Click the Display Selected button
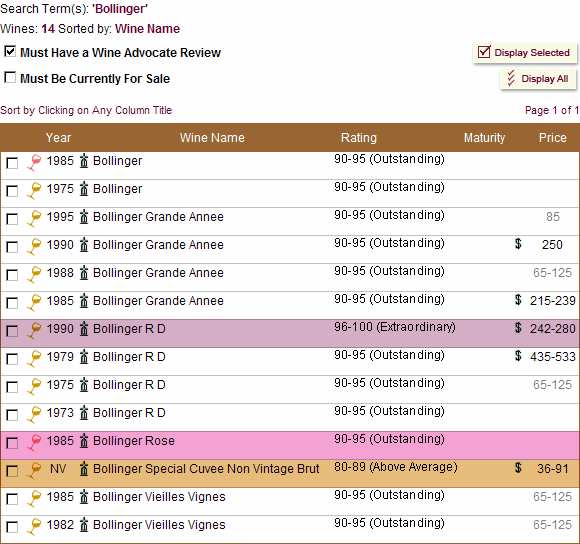This screenshot has height=544, width=580. point(525,53)
